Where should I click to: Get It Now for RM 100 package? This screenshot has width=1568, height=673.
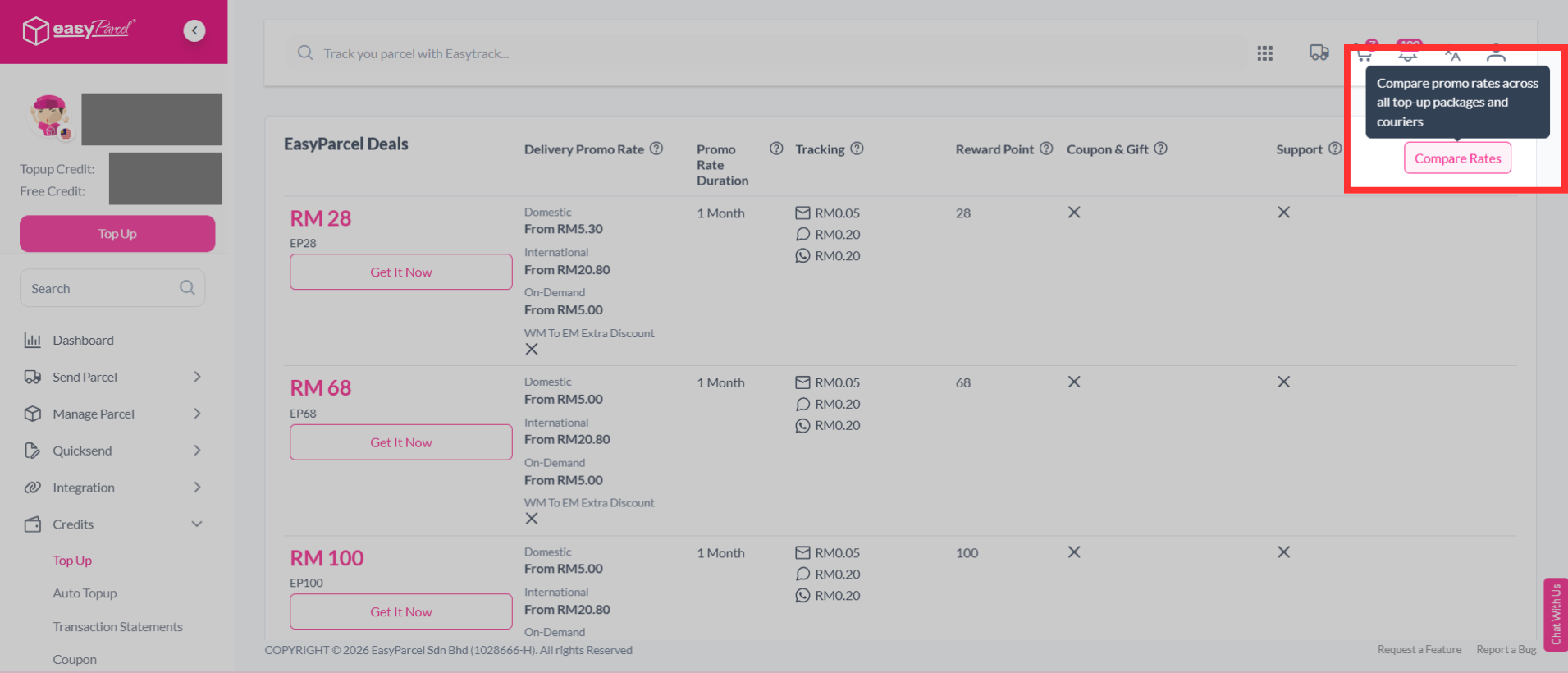[x=401, y=611]
